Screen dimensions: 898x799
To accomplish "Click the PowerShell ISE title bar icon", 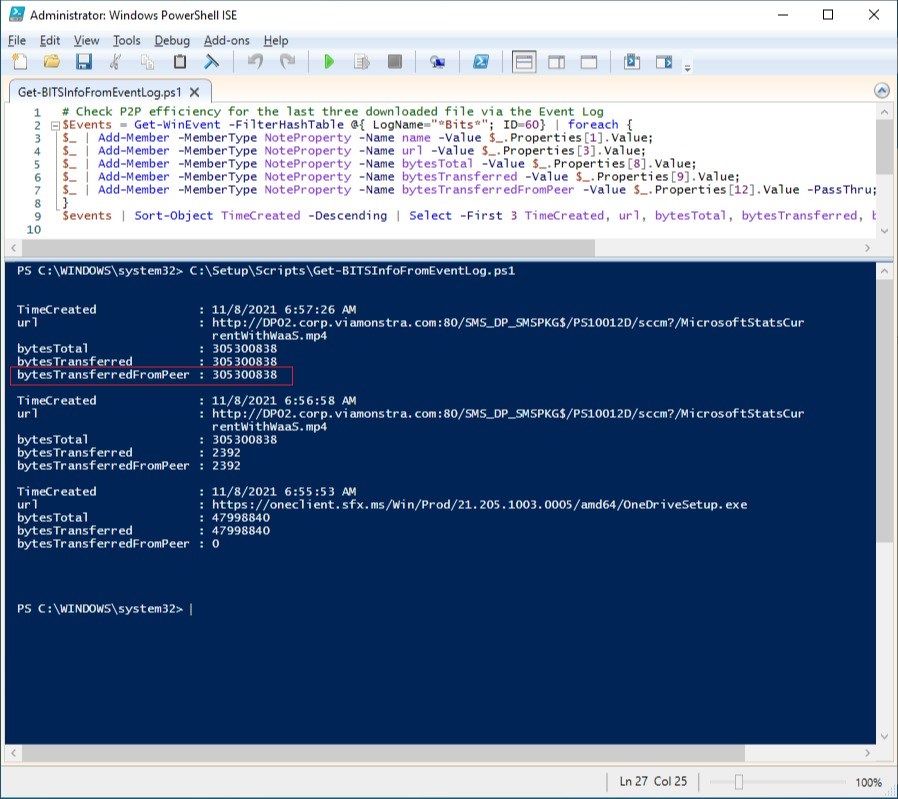I will tap(17, 14).
